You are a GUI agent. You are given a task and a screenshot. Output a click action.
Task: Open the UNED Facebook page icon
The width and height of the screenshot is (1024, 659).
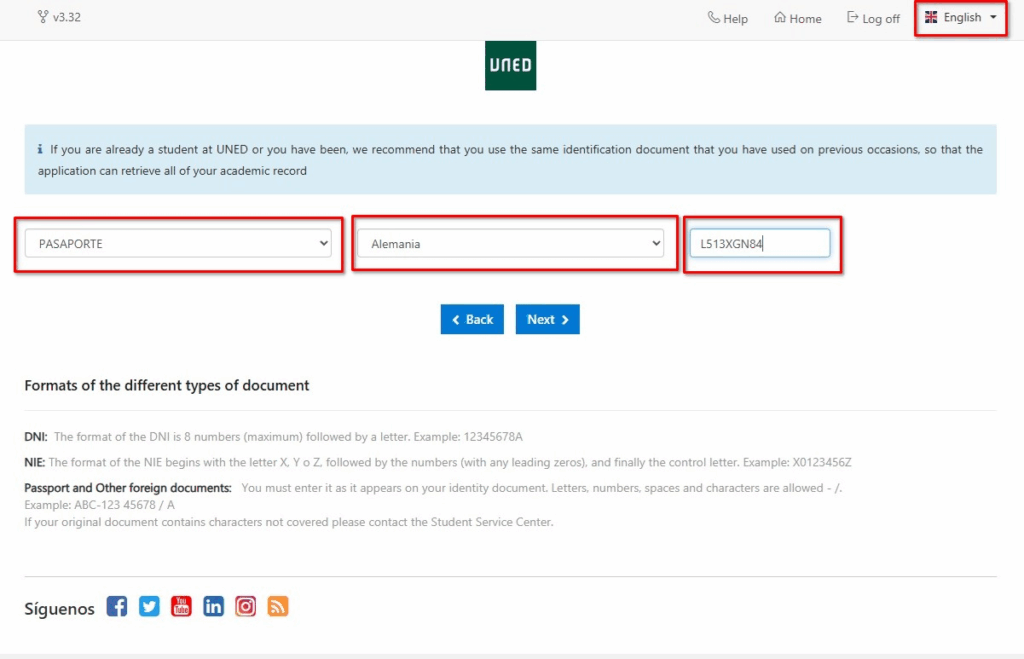[117, 606]
